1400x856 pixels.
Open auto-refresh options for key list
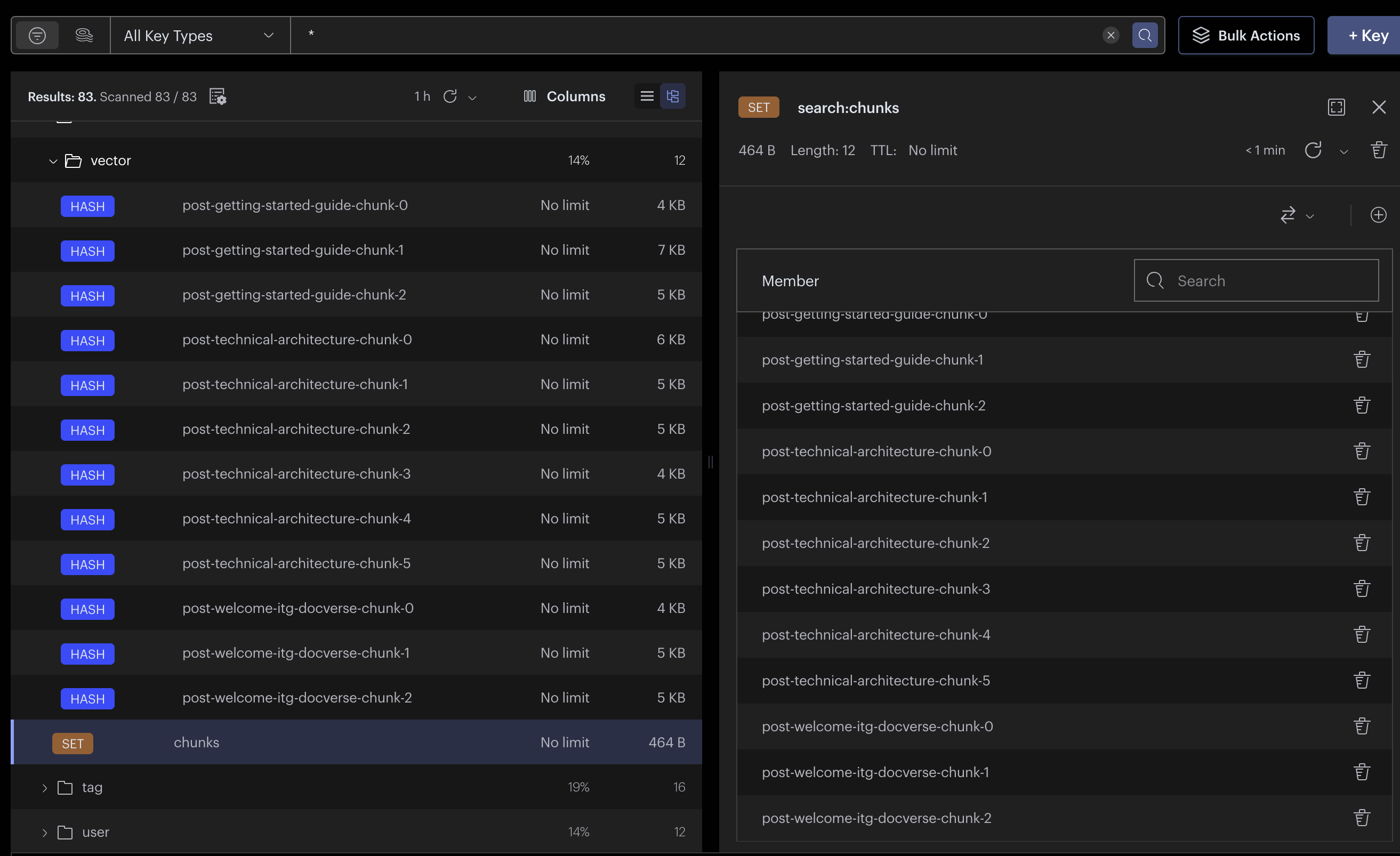(x=472, y=98)
